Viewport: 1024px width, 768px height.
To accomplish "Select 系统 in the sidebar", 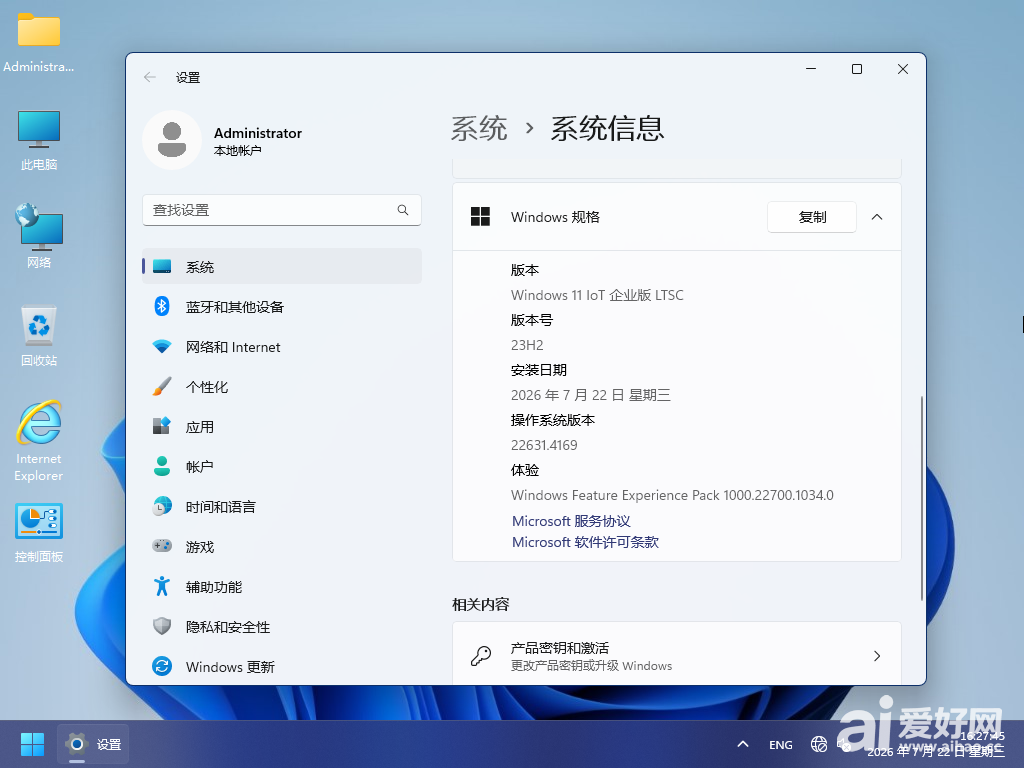I will [x=281, y=266].
